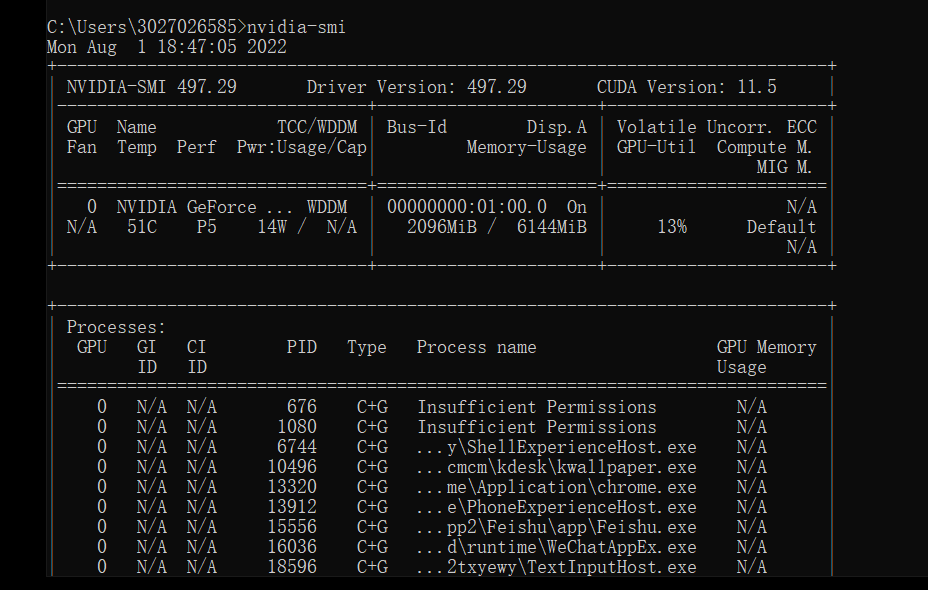Click the chrome.exe process name
This screenshot has height=590, width=928.
(x=556, y=488)
